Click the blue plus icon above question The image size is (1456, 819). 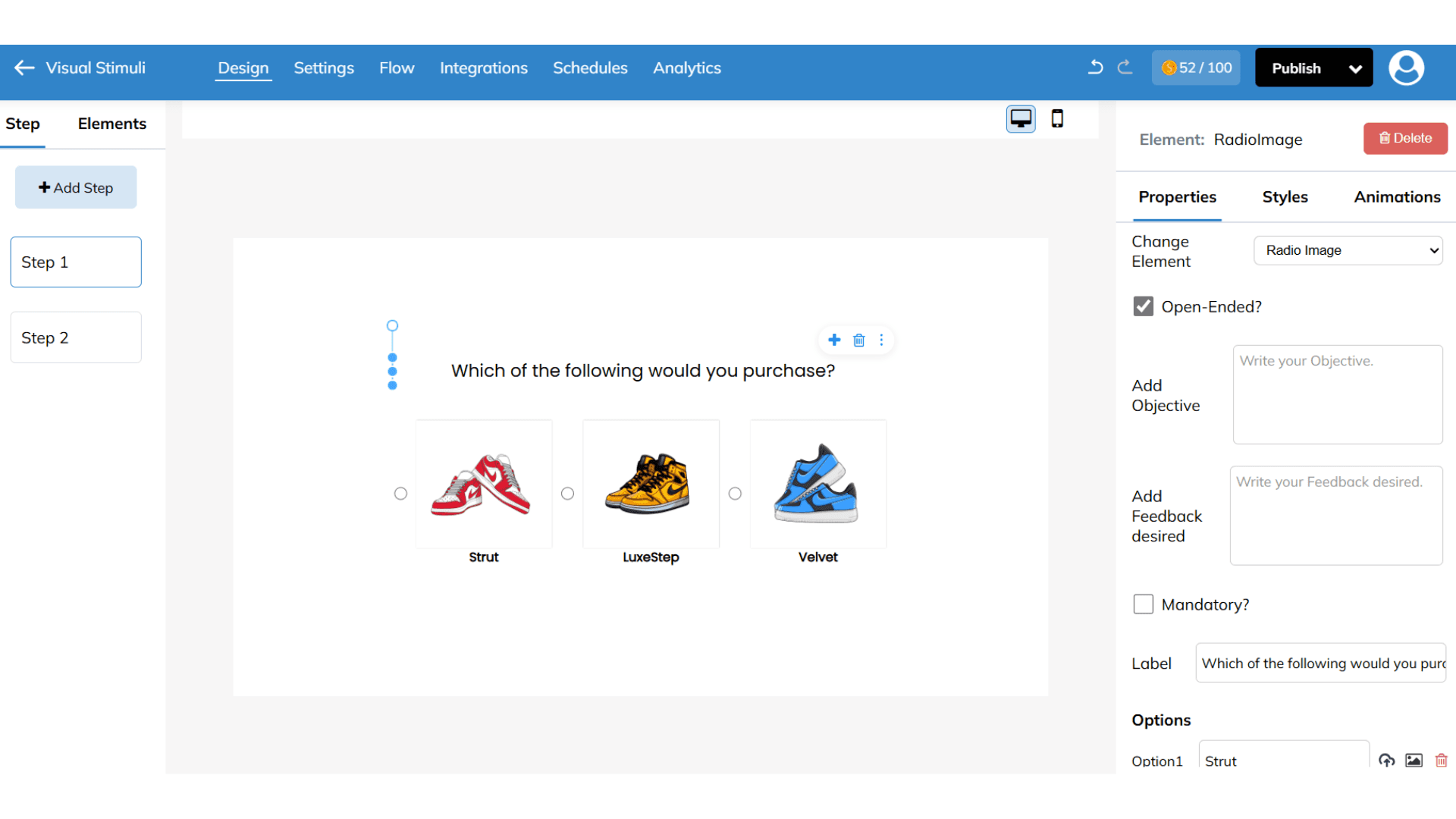pos(834,340)
